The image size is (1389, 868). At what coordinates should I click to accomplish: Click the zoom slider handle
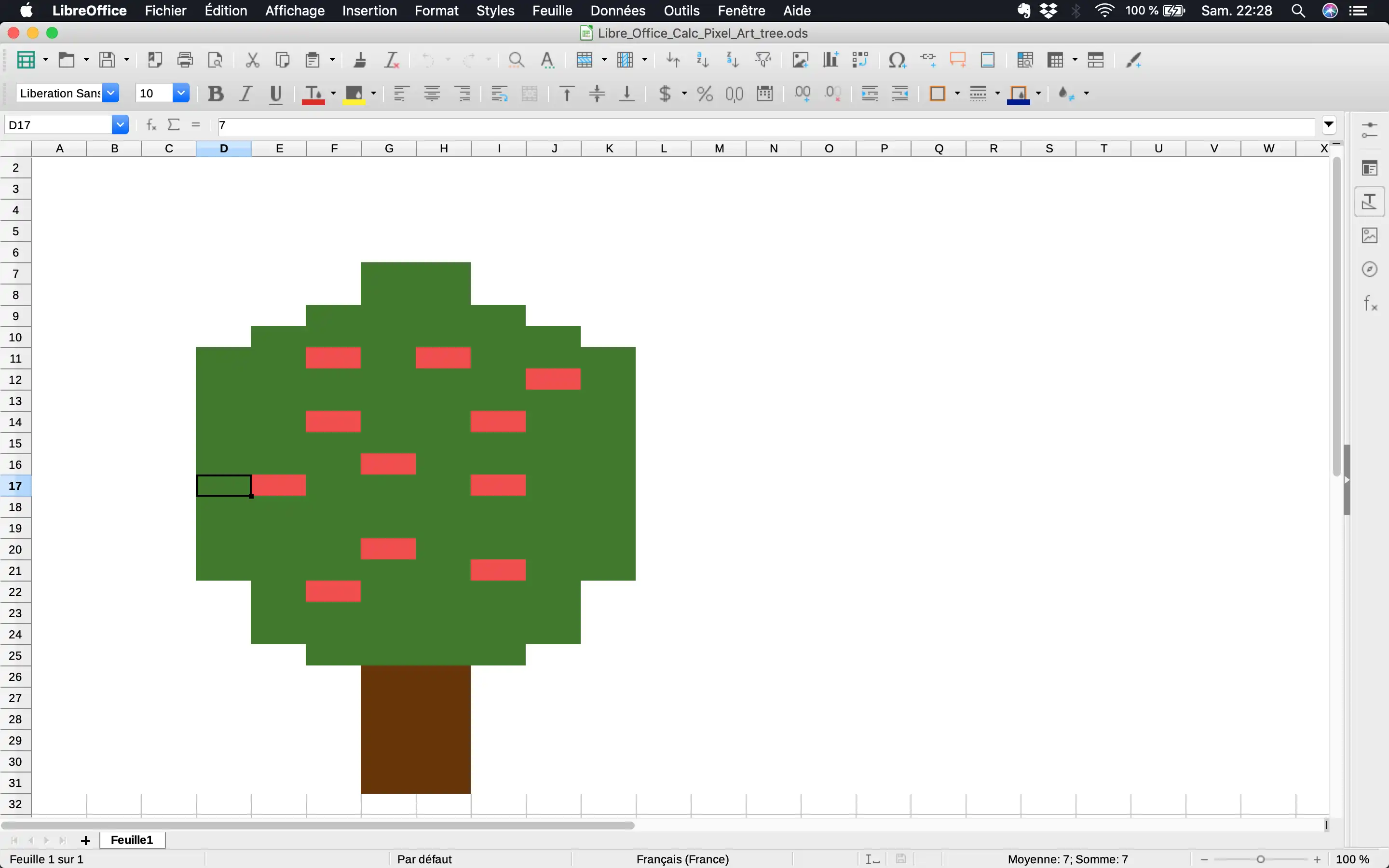tap(1260, 859)
